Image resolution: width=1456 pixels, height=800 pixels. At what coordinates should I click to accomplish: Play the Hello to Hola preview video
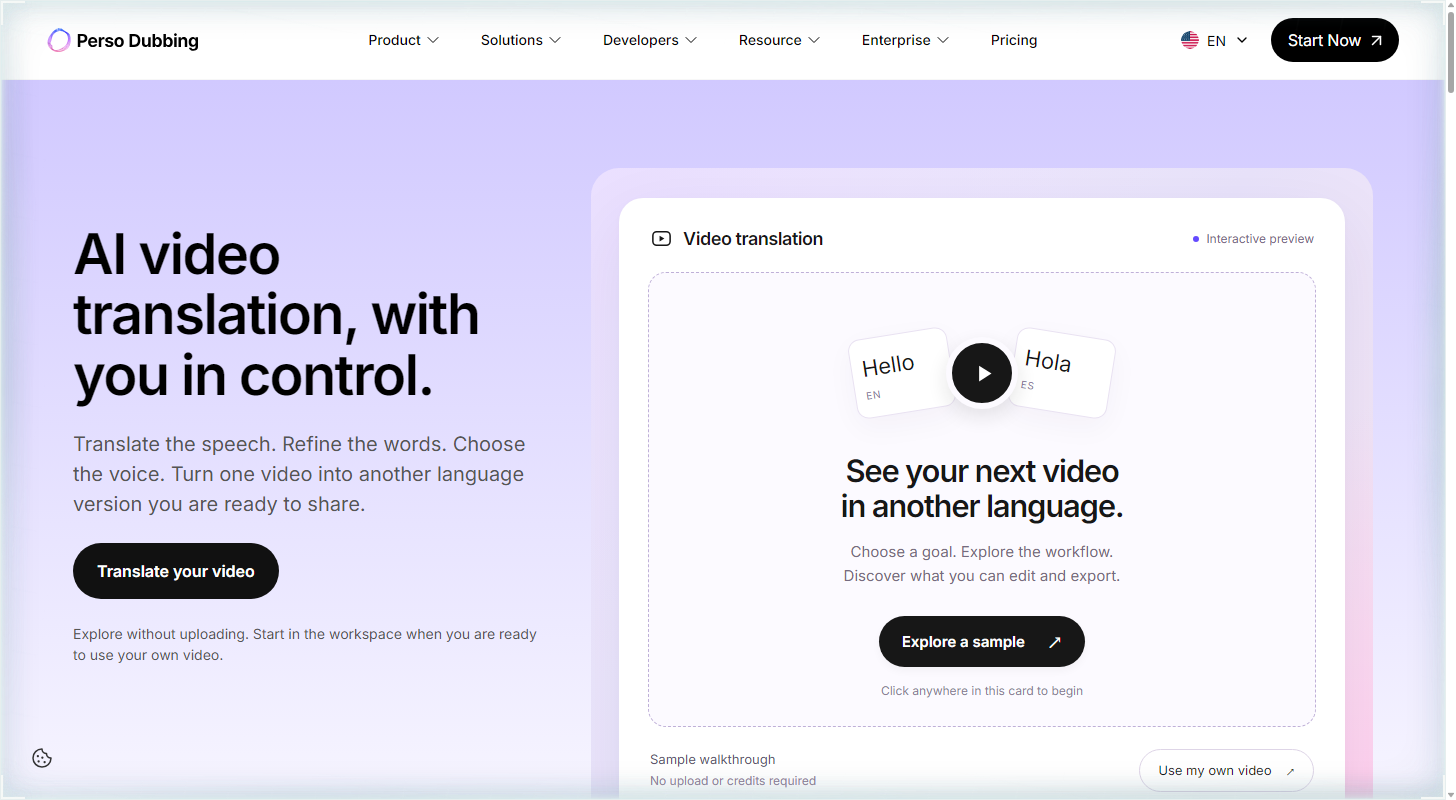[982, 373]
